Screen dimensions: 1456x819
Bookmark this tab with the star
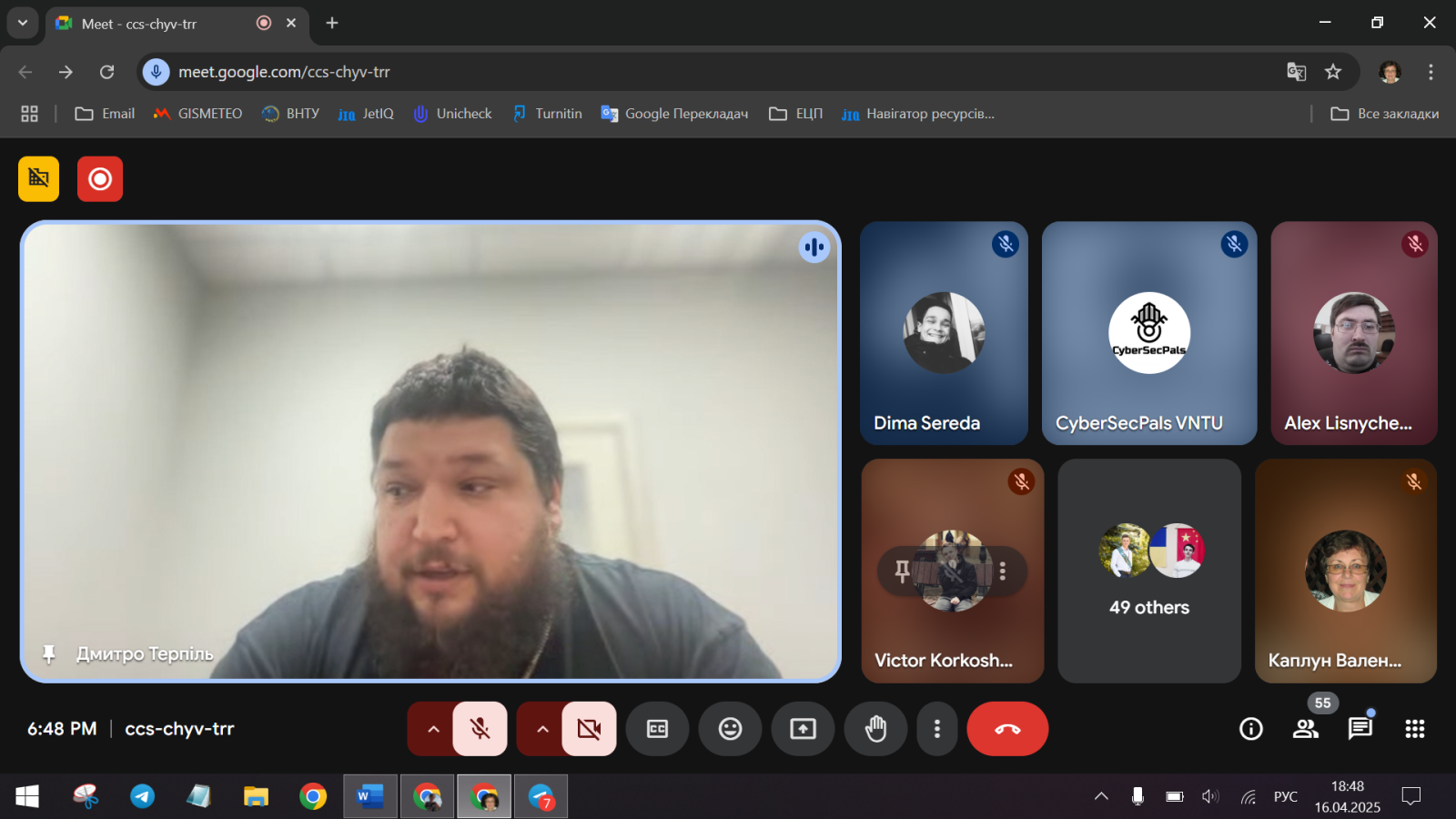pos(1333,72)
